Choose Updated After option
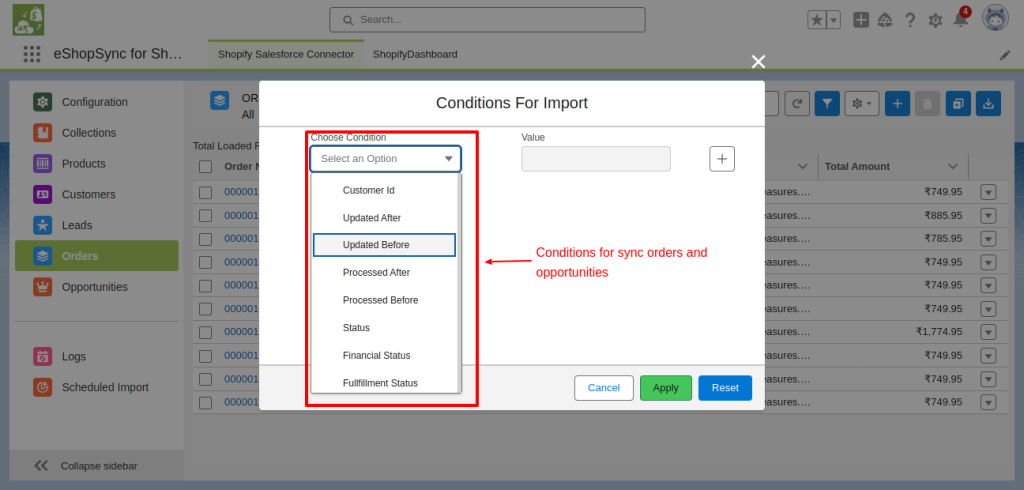 tap(385, 218)
